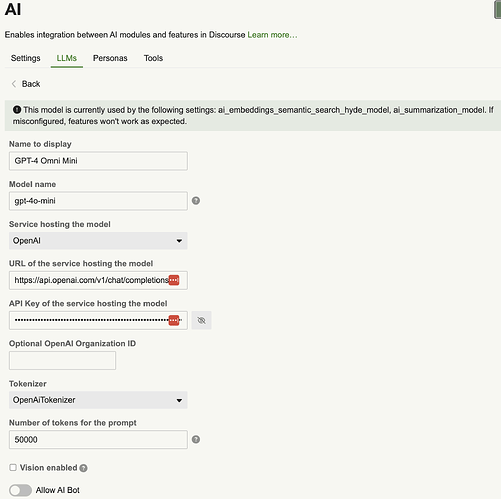Click the 'AI' page heading
This screenshot has height=499, width=501.
[13, 9]
